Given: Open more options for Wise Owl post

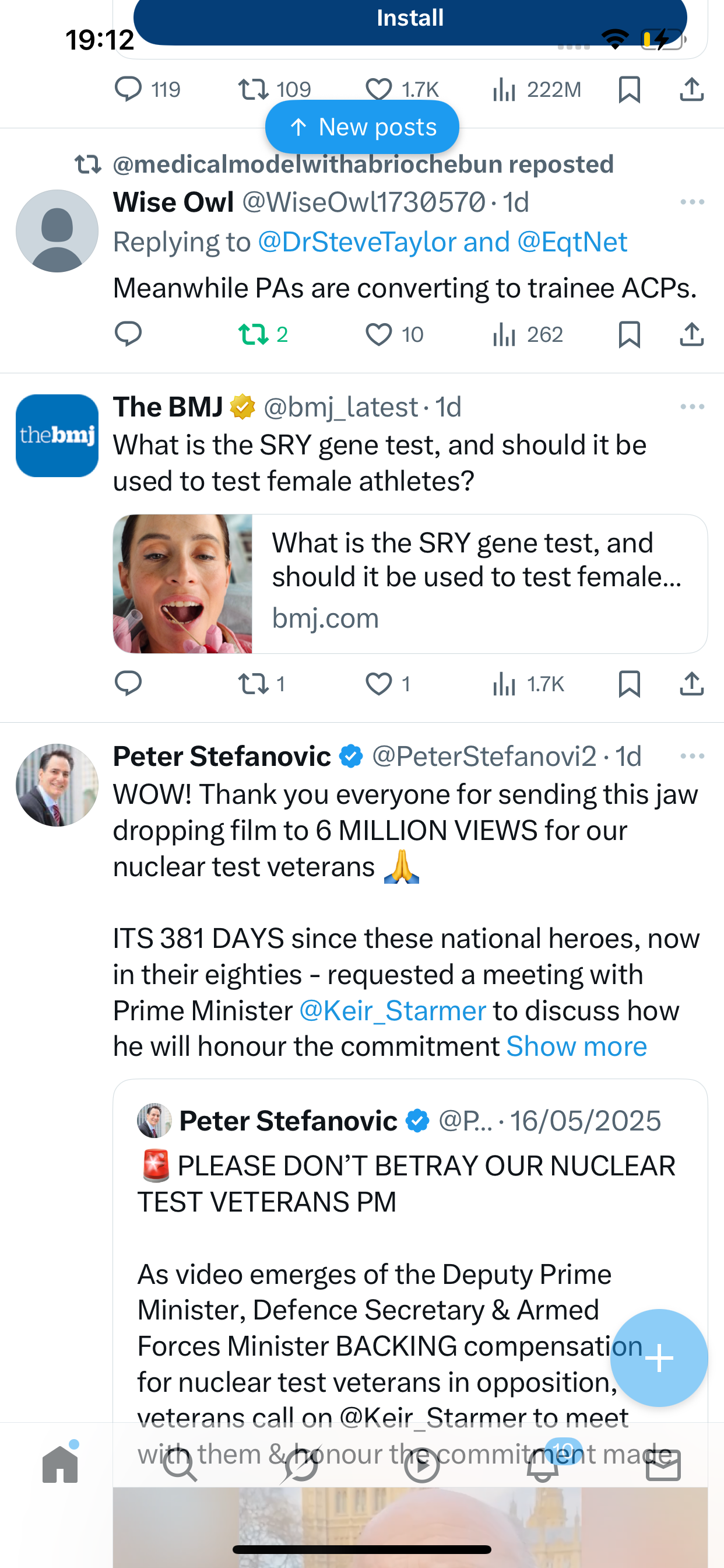Looking at the screenshot, I should point(692,202).
